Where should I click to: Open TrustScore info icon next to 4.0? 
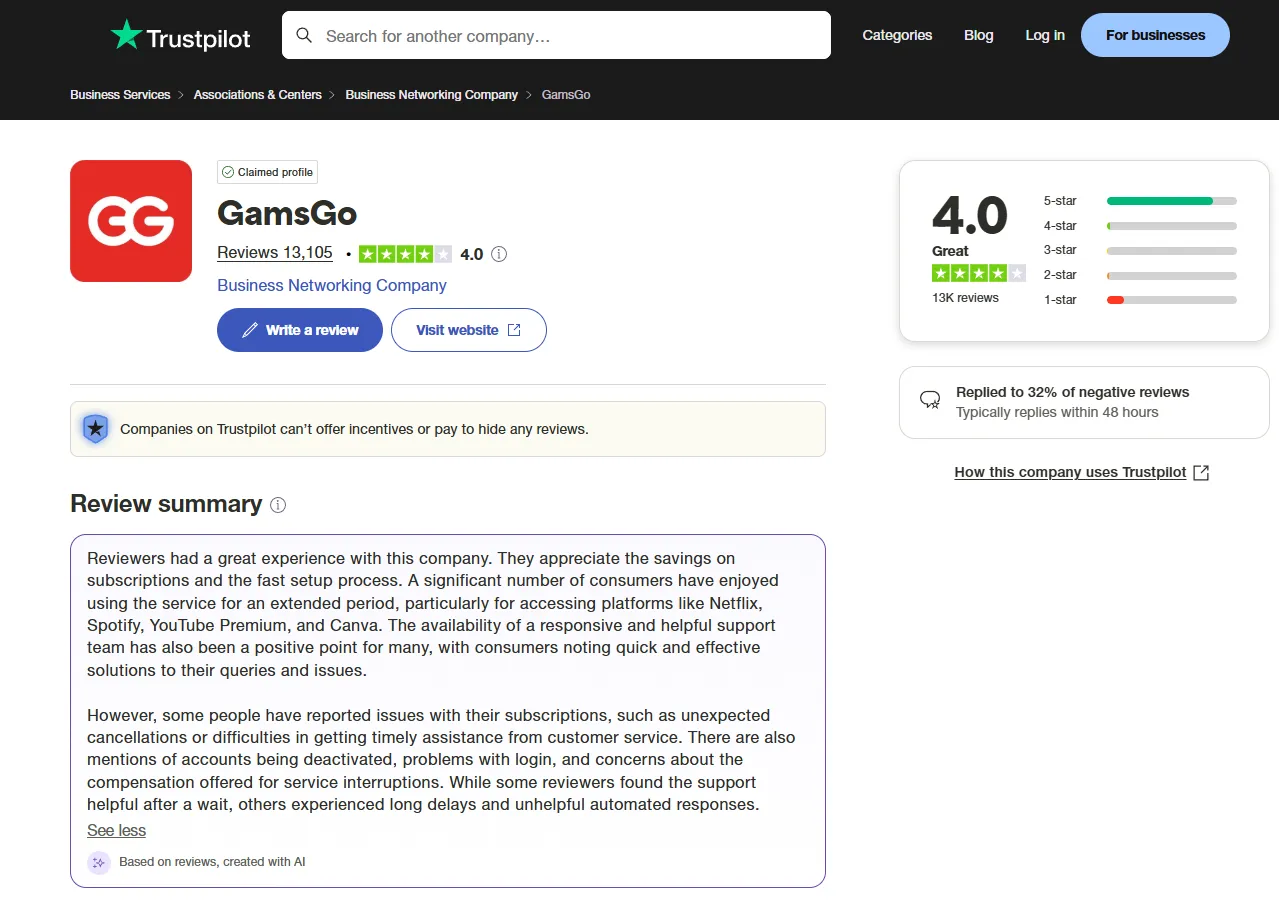pyautogui.click(x=499, y=254)
